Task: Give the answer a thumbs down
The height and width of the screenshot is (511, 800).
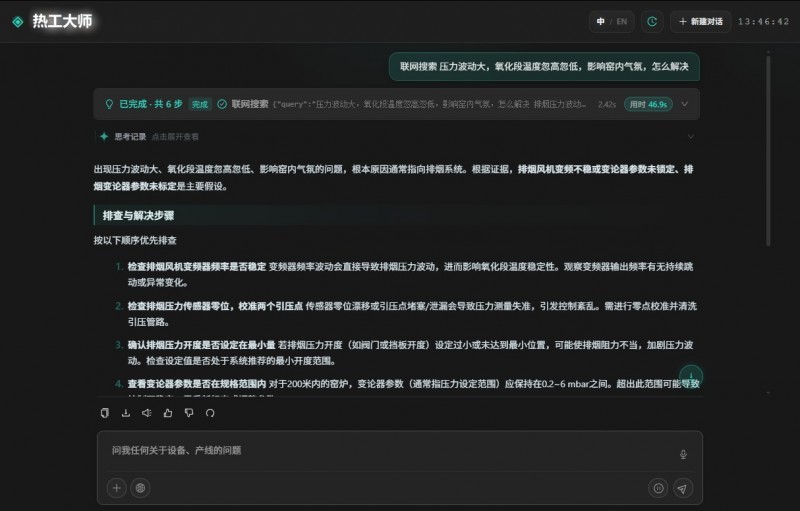Action: (189, 413)
